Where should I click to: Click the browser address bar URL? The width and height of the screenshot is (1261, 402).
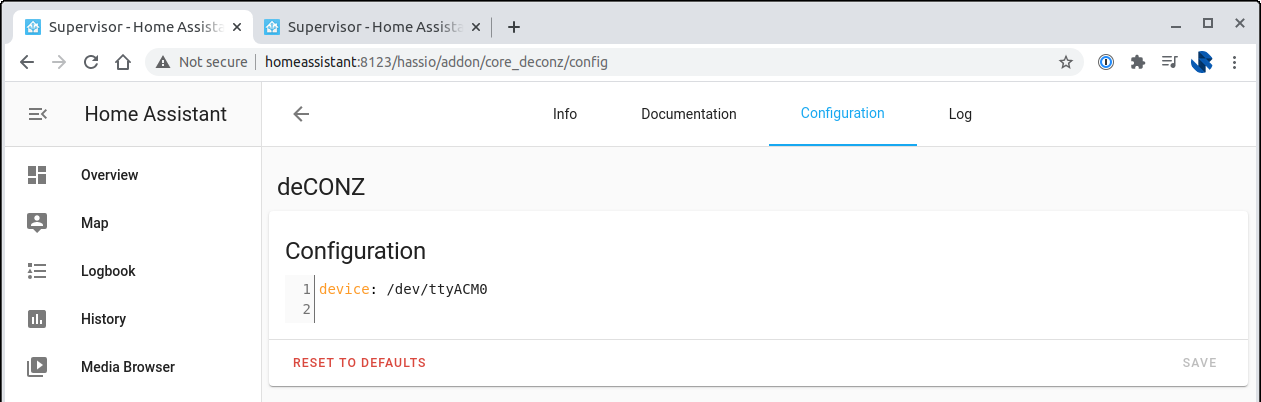pyautogui.click(x=436, y=62)
